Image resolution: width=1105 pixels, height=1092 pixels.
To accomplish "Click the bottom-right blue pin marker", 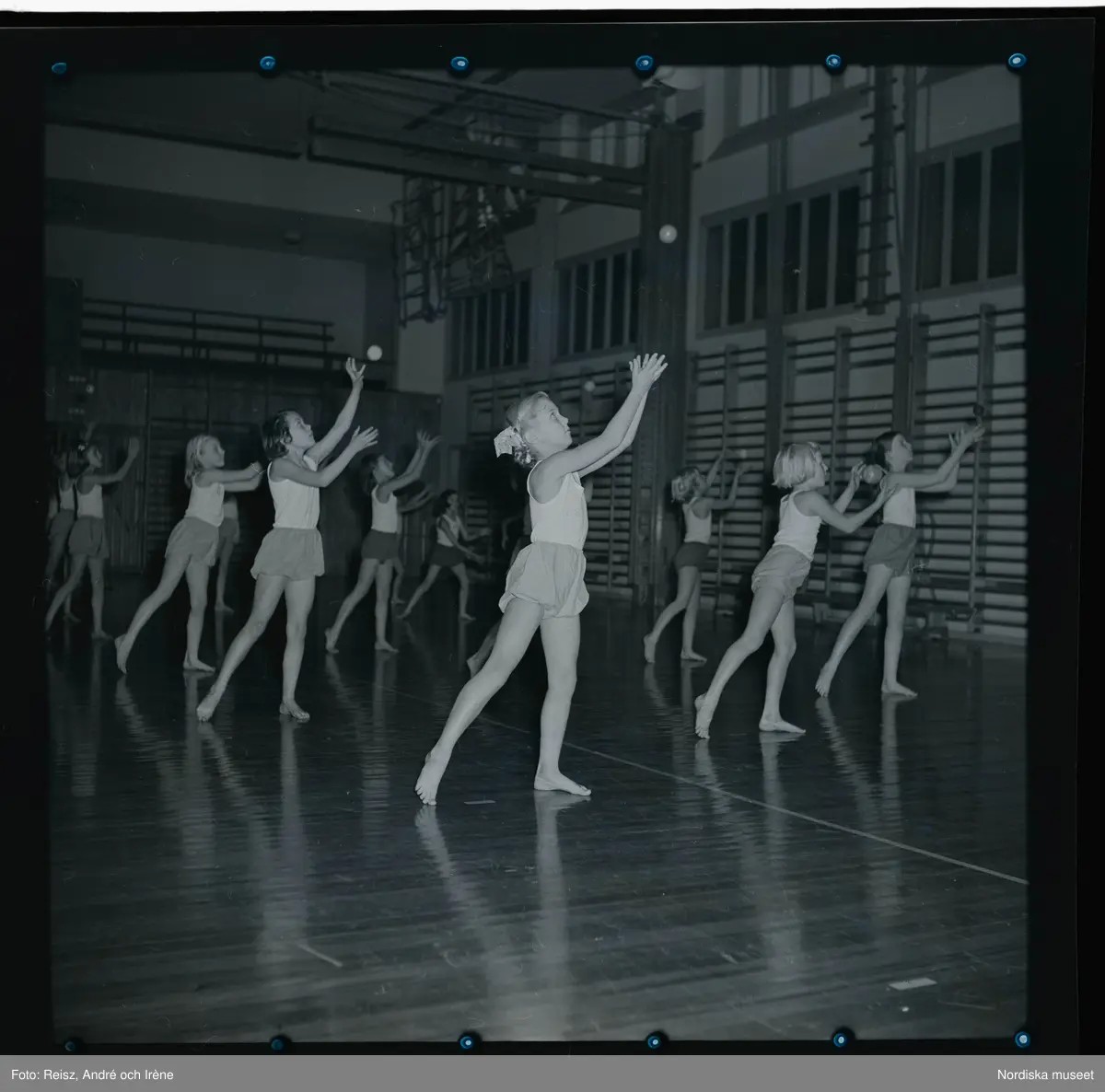I will coord(1022,1038).
